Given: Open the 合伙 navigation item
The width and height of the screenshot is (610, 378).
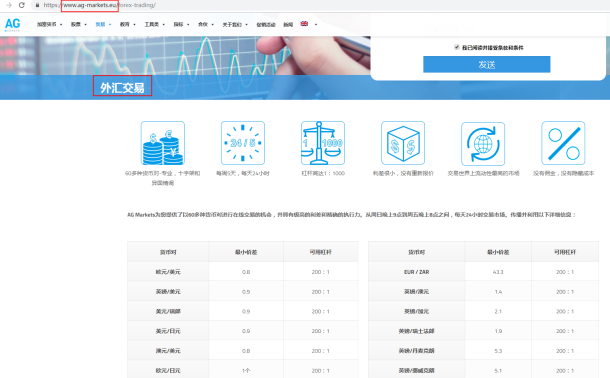Looking at the screenshot, I should click(x=203, y=24).
